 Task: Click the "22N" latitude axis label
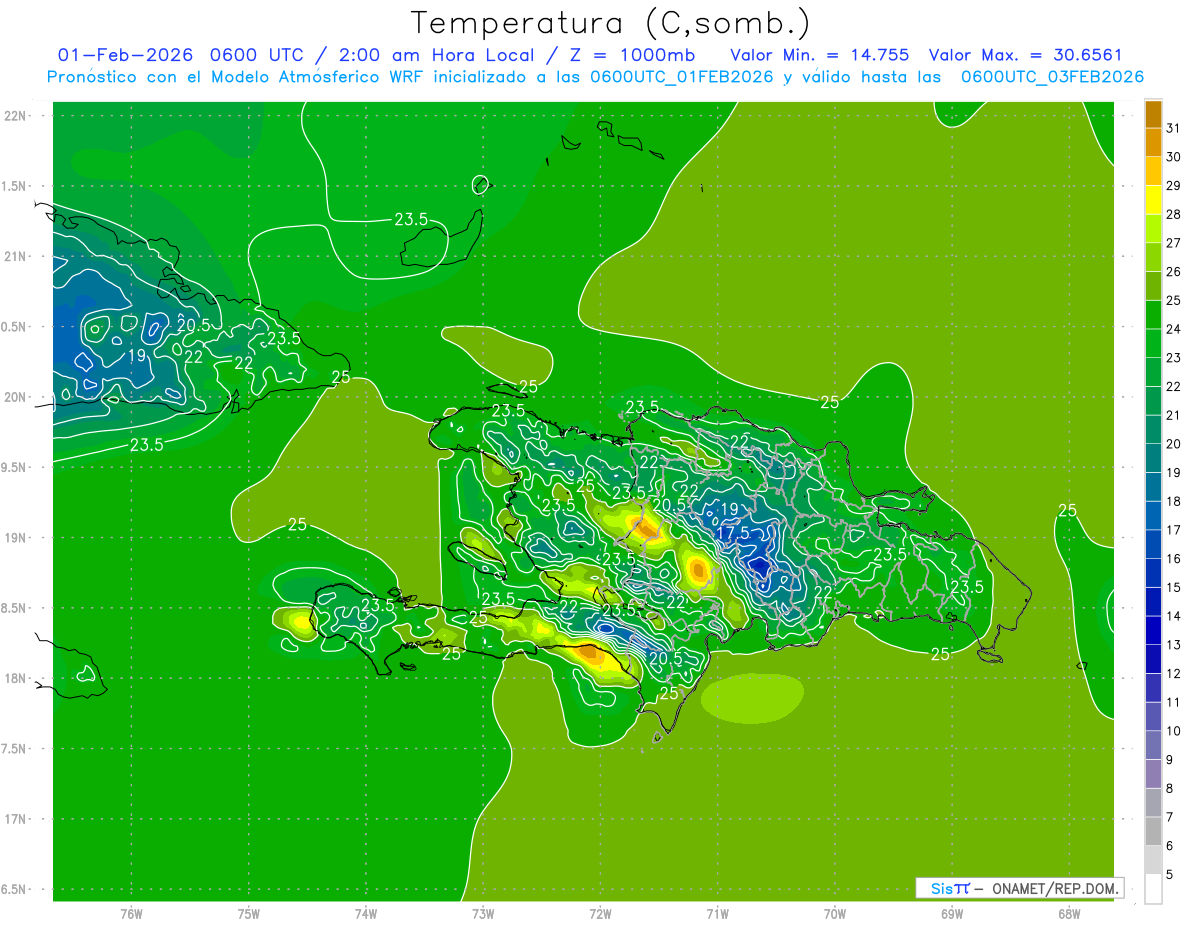pos(17,116)
